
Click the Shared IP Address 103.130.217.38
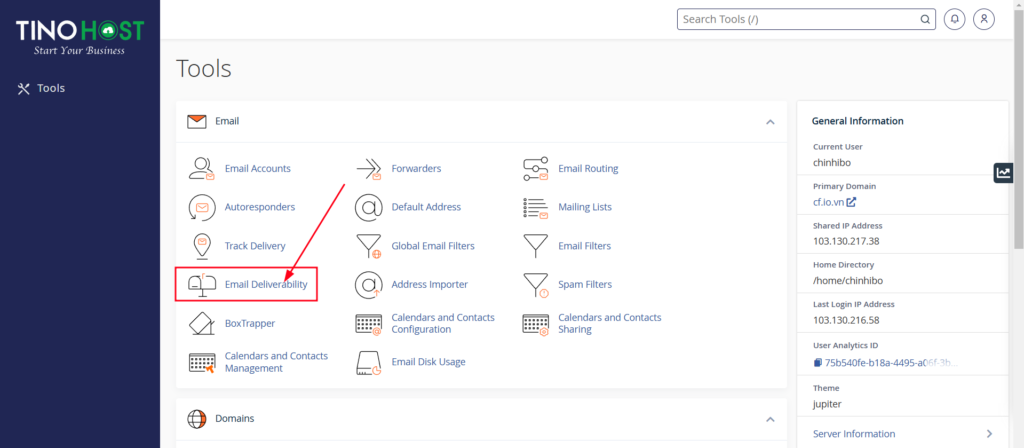click(846, 242)
